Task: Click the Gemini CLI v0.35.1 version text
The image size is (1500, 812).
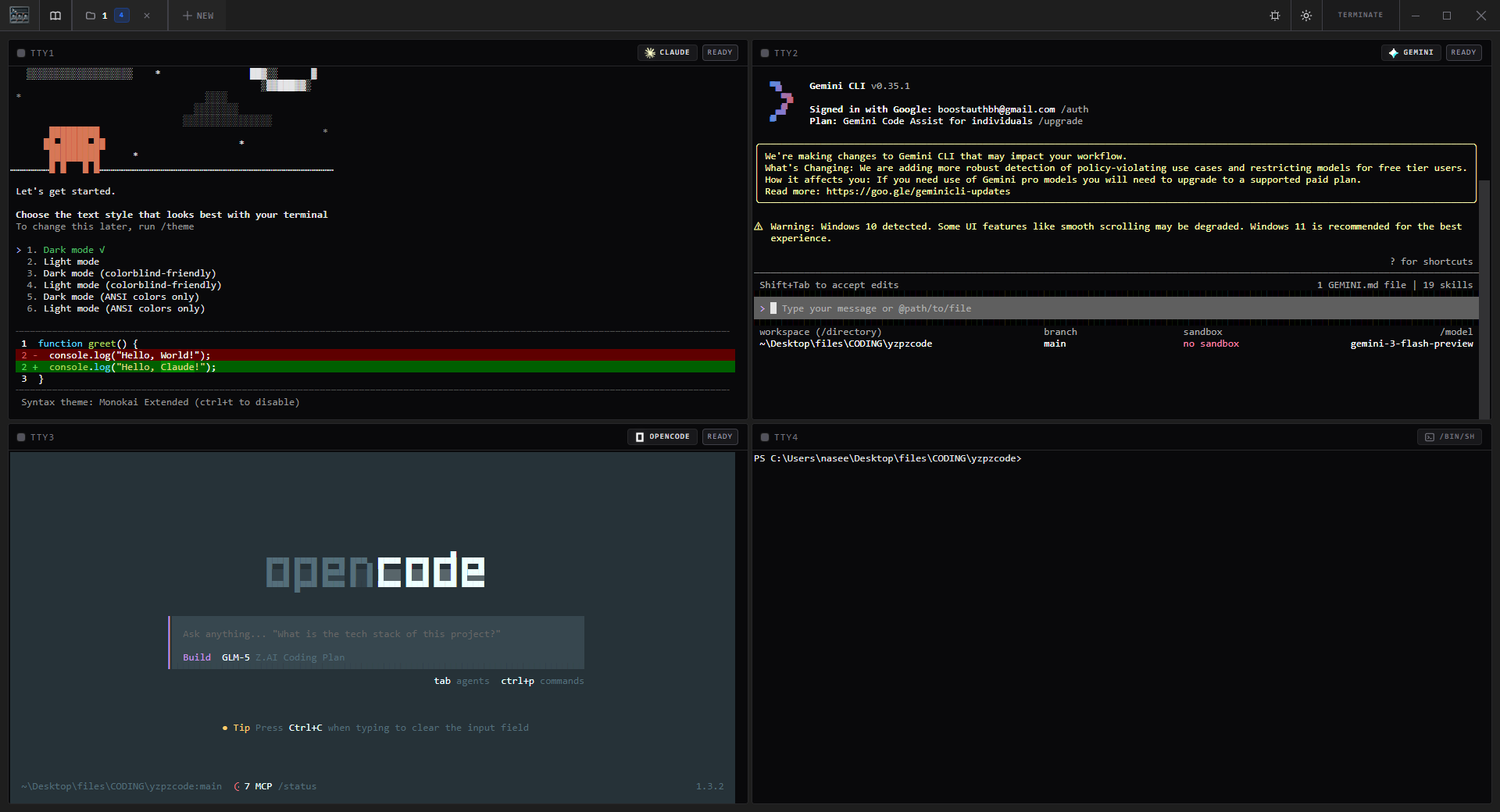Action: click(859, 86)
